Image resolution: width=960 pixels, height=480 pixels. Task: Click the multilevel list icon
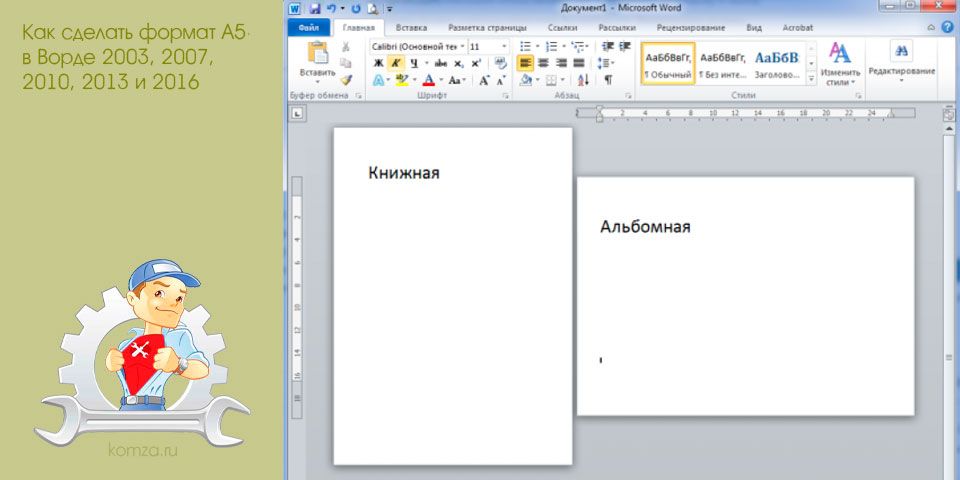click(x=577, y=47)
